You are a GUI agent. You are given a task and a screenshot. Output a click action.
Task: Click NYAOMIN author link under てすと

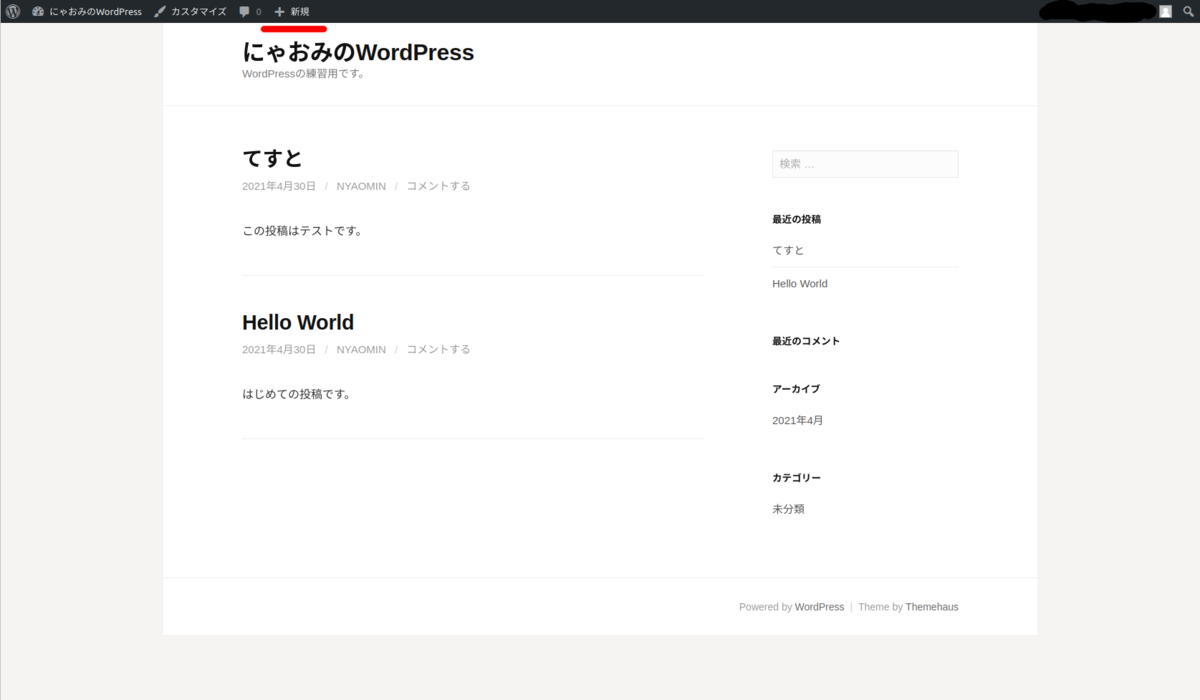361,186
